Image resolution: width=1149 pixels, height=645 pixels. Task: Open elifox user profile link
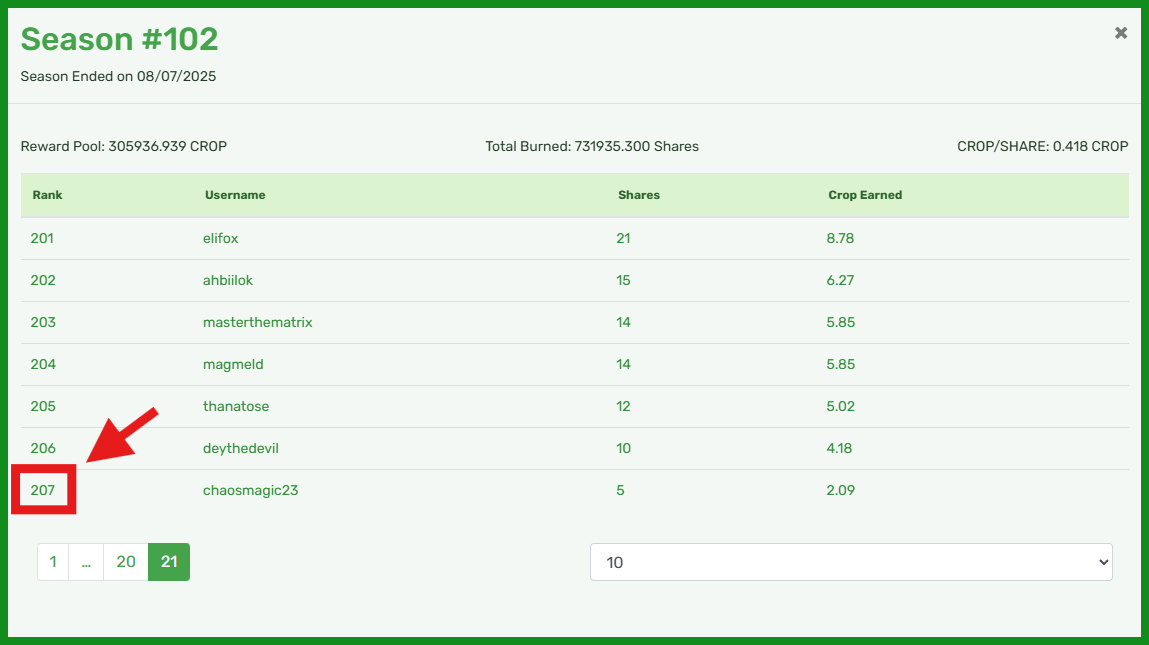point(221,238)
